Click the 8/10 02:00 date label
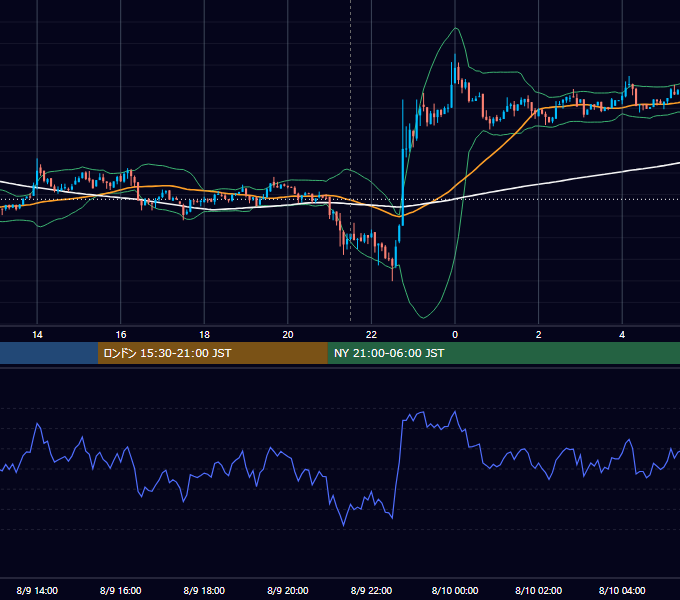The height and width of the screenshot is (600, 680). [539, 590]
